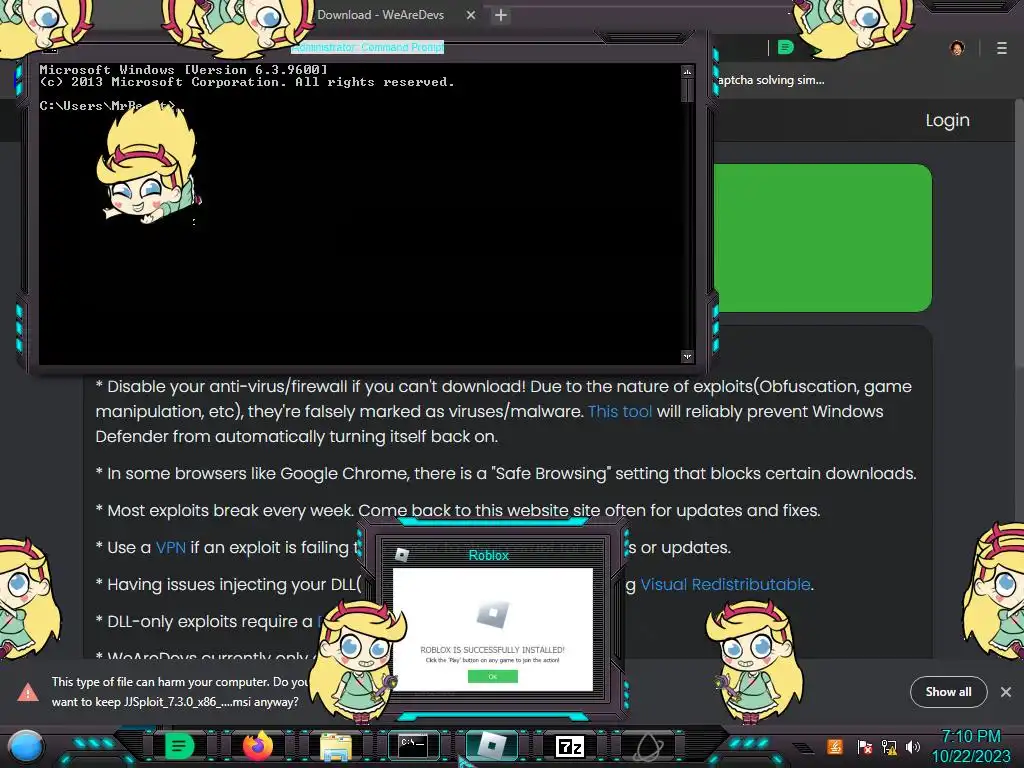Click the Java update tray icon
The image size is (1024, 768).
[x=835, y=746]
